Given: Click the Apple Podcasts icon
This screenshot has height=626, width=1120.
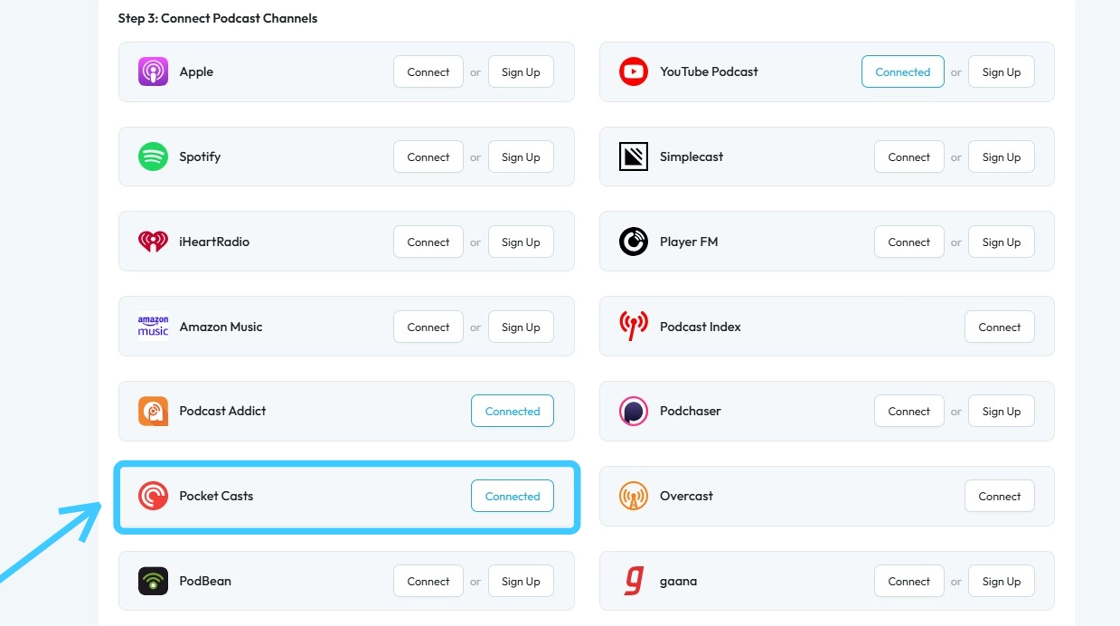Looking at the screenshot, I should (153, 72).
